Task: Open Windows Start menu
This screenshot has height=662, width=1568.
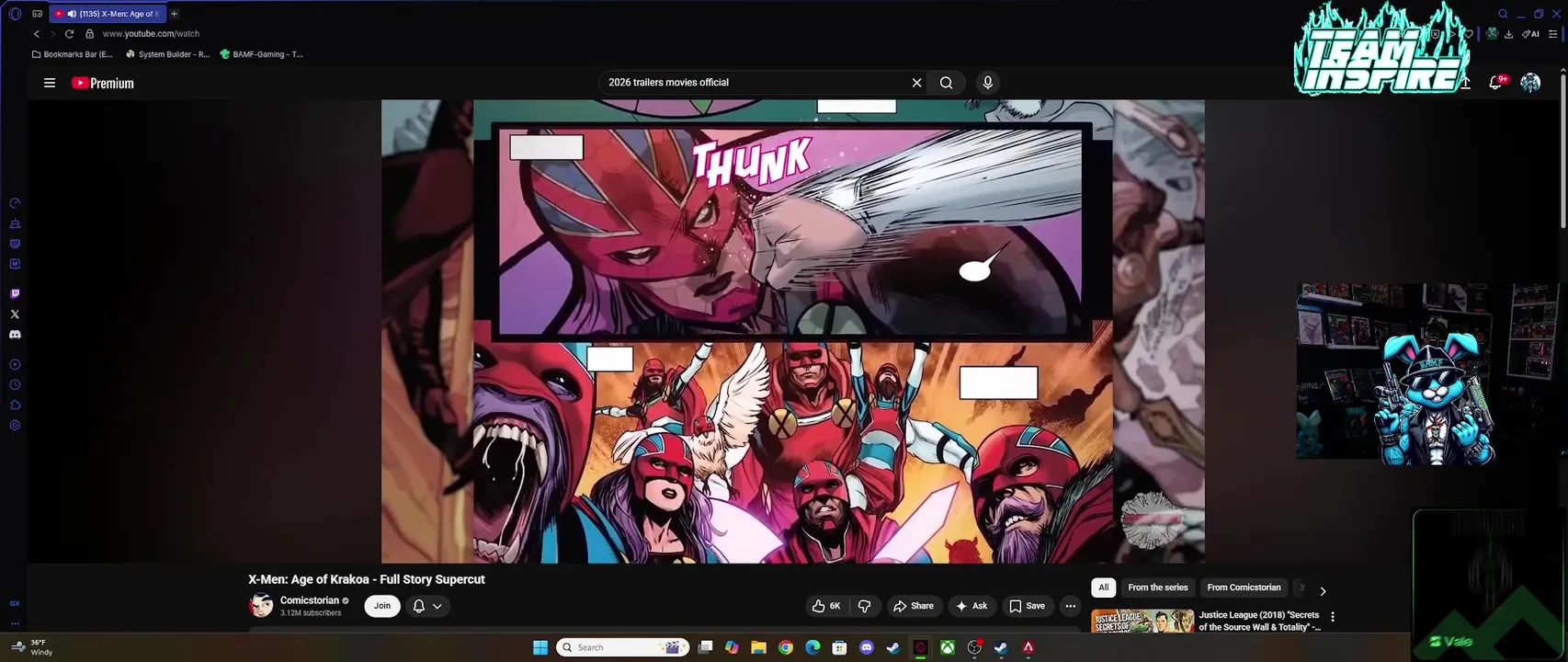Action: pyautogui.click(x=540, y=647)
